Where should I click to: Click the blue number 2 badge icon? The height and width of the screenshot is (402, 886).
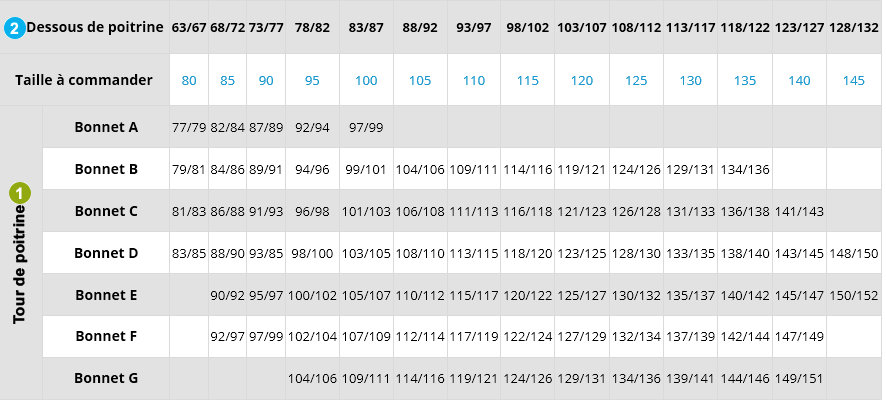pyautogui.click(x=15, y=28)
